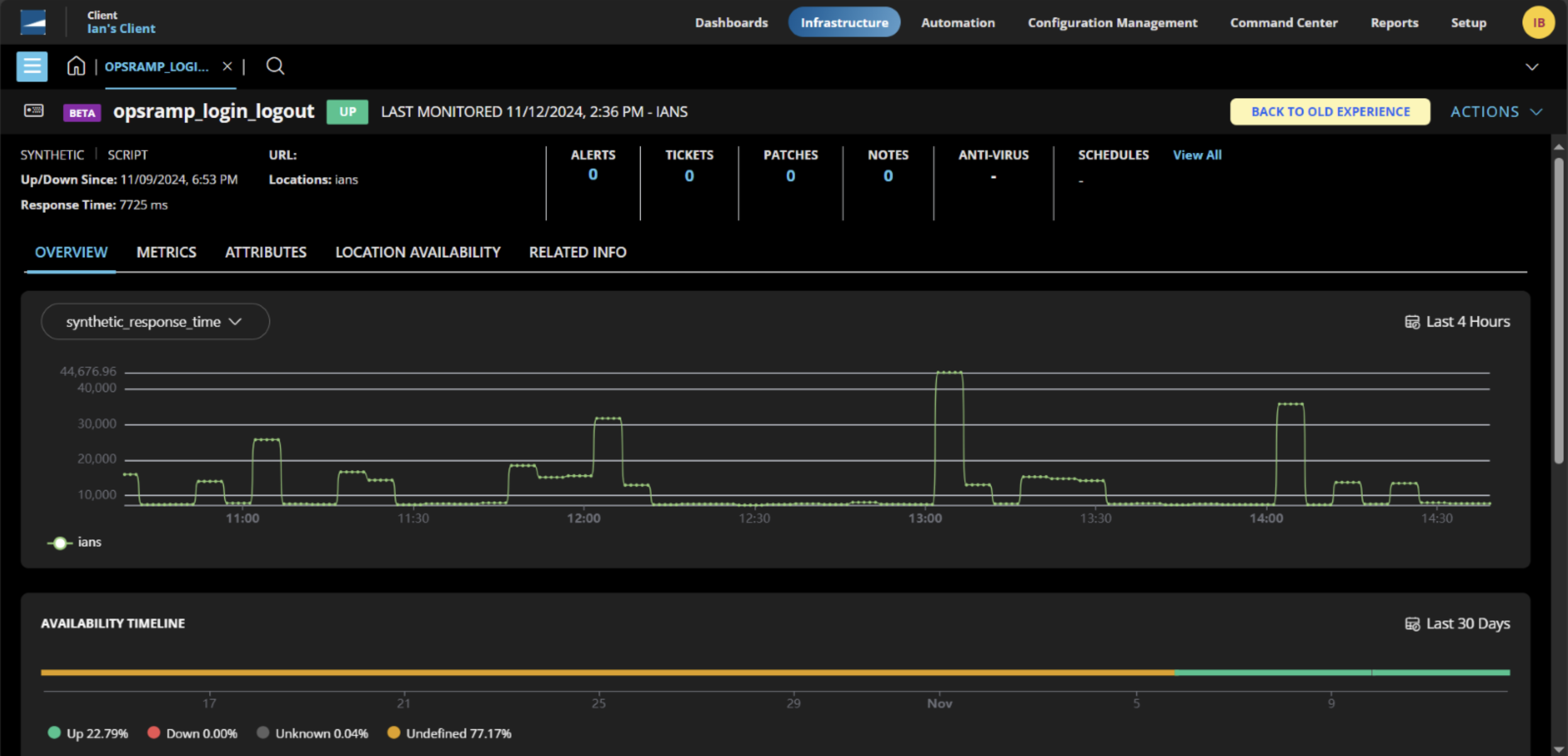Open the Client Ian's Client selector
The height and width of the screenshot is (756, 1568).
(121, 23)
